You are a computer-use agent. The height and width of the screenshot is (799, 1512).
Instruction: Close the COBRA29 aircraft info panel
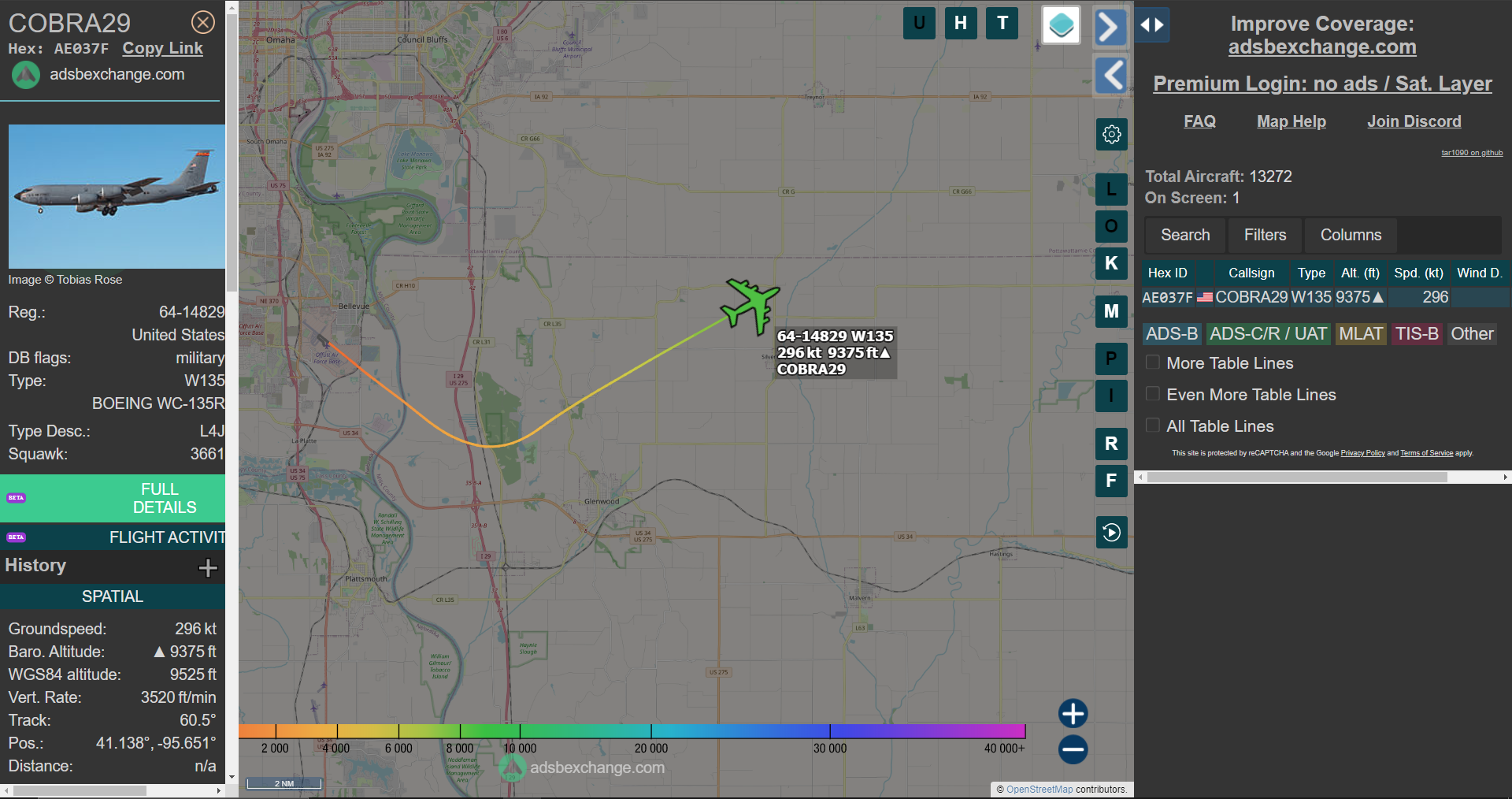click(203, 22)
